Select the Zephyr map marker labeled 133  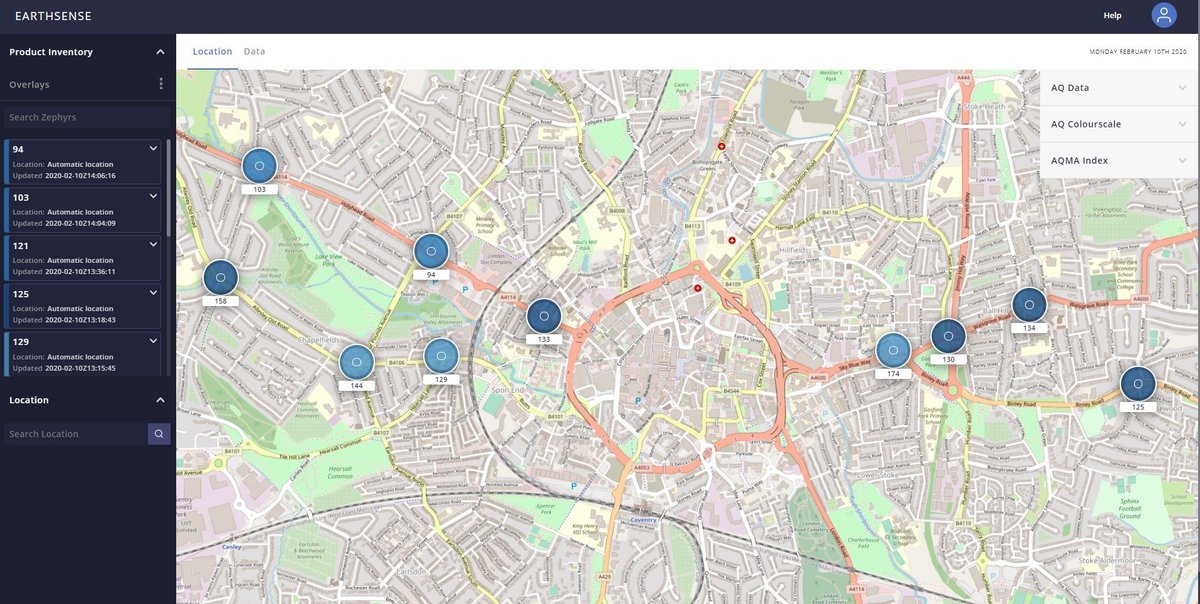click(544, 316)
